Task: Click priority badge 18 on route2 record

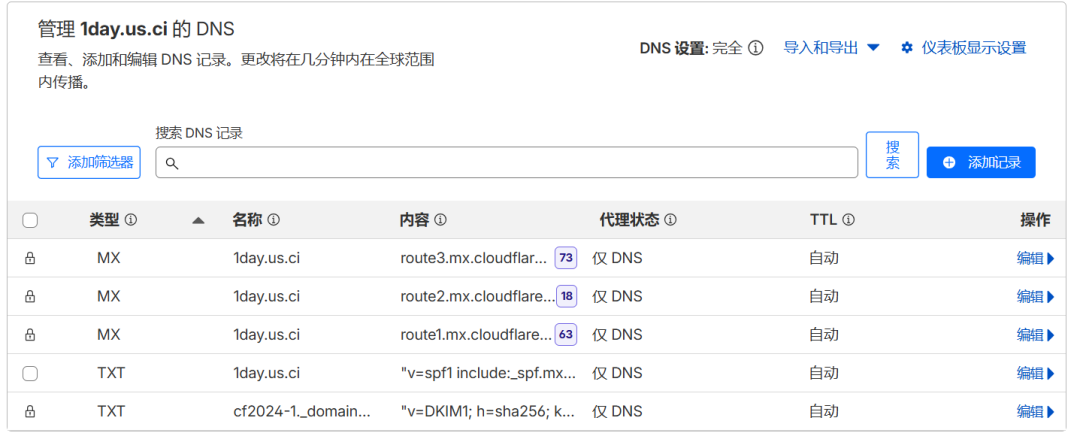Action: point(567,296)
